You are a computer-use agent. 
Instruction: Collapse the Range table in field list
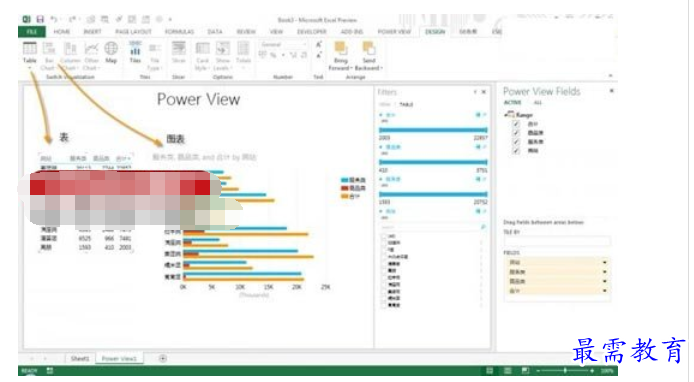coord(506,115)
